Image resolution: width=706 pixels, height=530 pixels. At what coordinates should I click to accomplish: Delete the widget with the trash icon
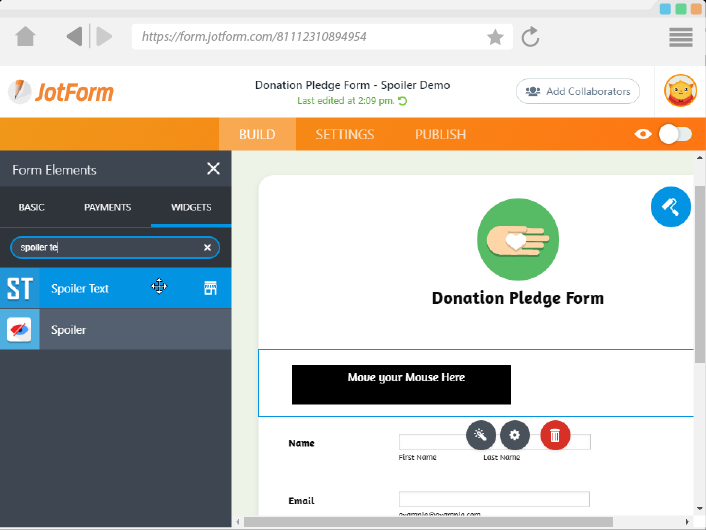tap(556, 435)
